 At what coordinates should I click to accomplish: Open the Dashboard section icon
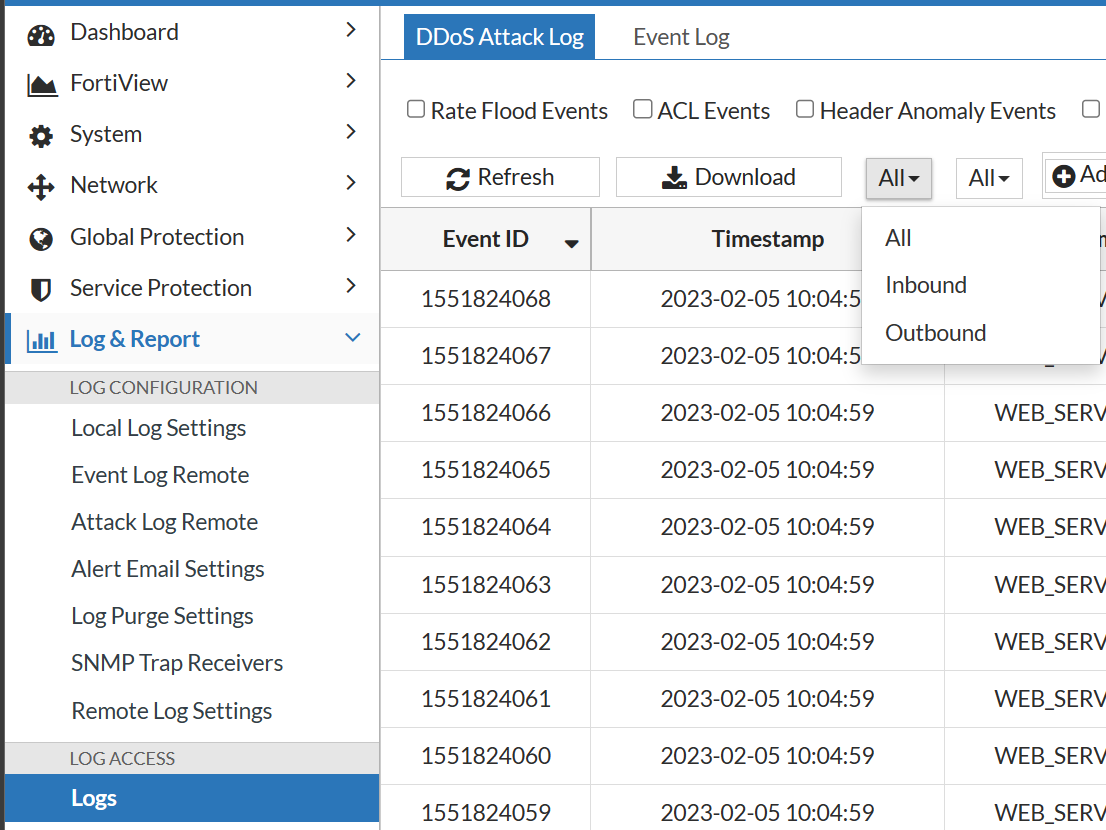[39, 31]
